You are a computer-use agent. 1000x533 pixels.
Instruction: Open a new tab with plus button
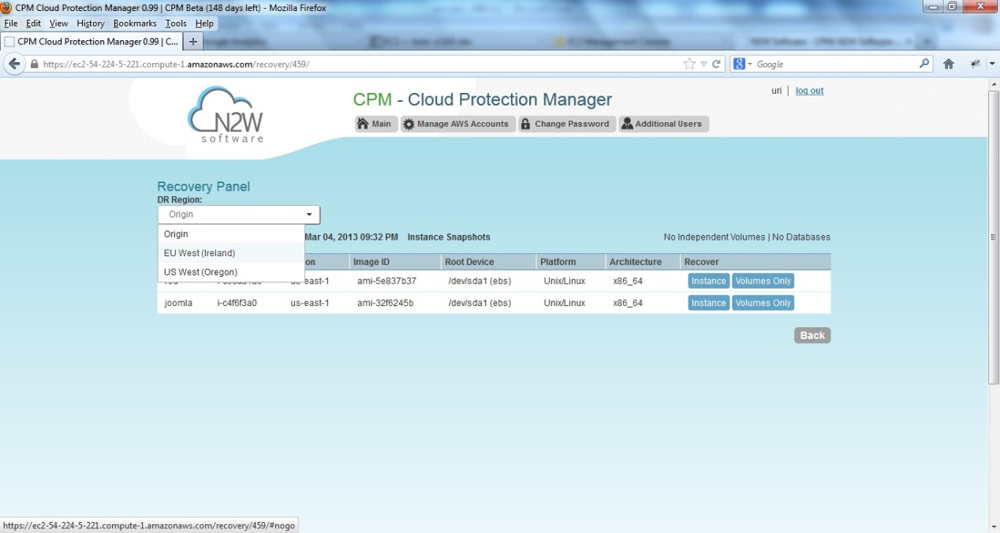pyautogui.click(x=193, y=41)
